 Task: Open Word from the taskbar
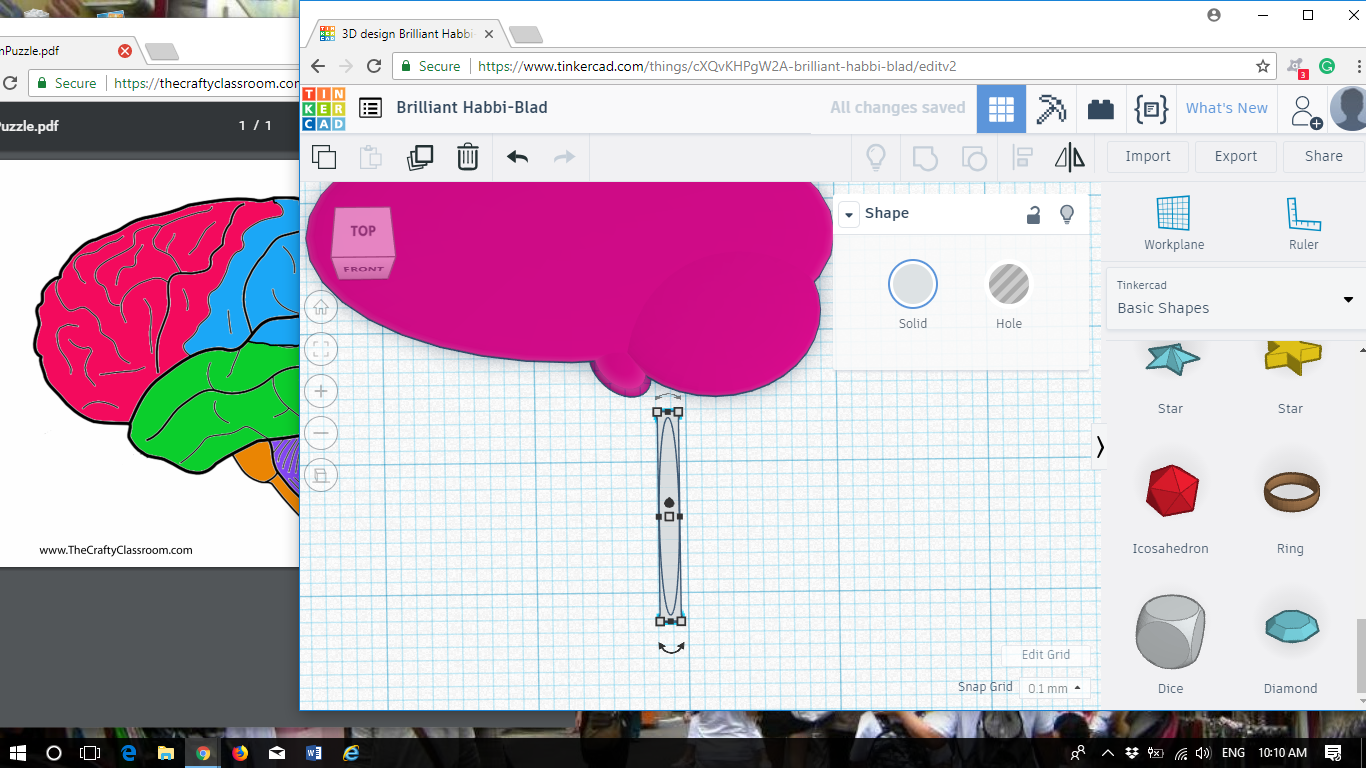coord(313,752)
